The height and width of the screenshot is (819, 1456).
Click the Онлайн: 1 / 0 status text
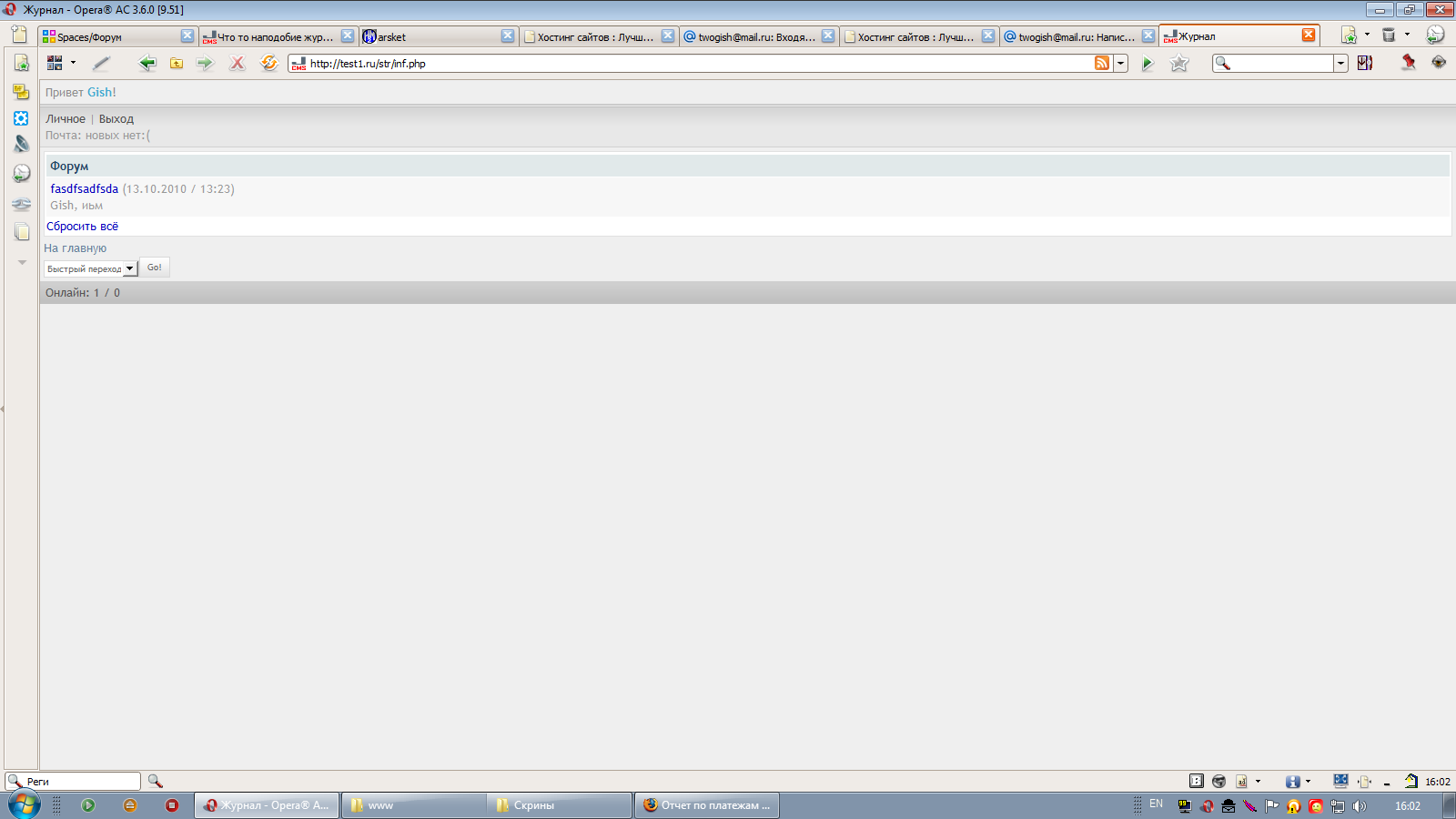83,293
